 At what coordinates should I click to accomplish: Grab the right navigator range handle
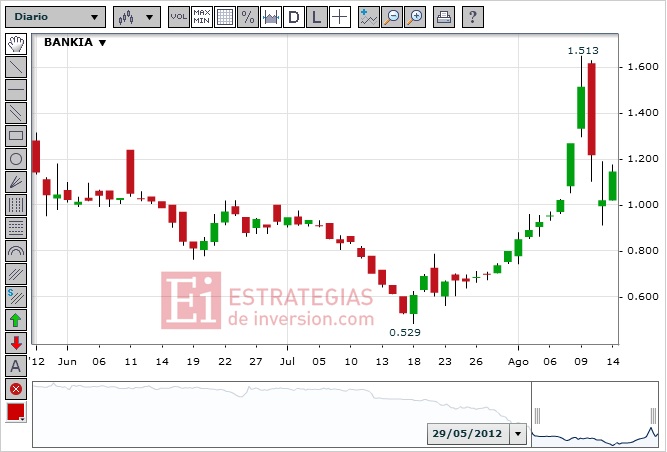653,415
